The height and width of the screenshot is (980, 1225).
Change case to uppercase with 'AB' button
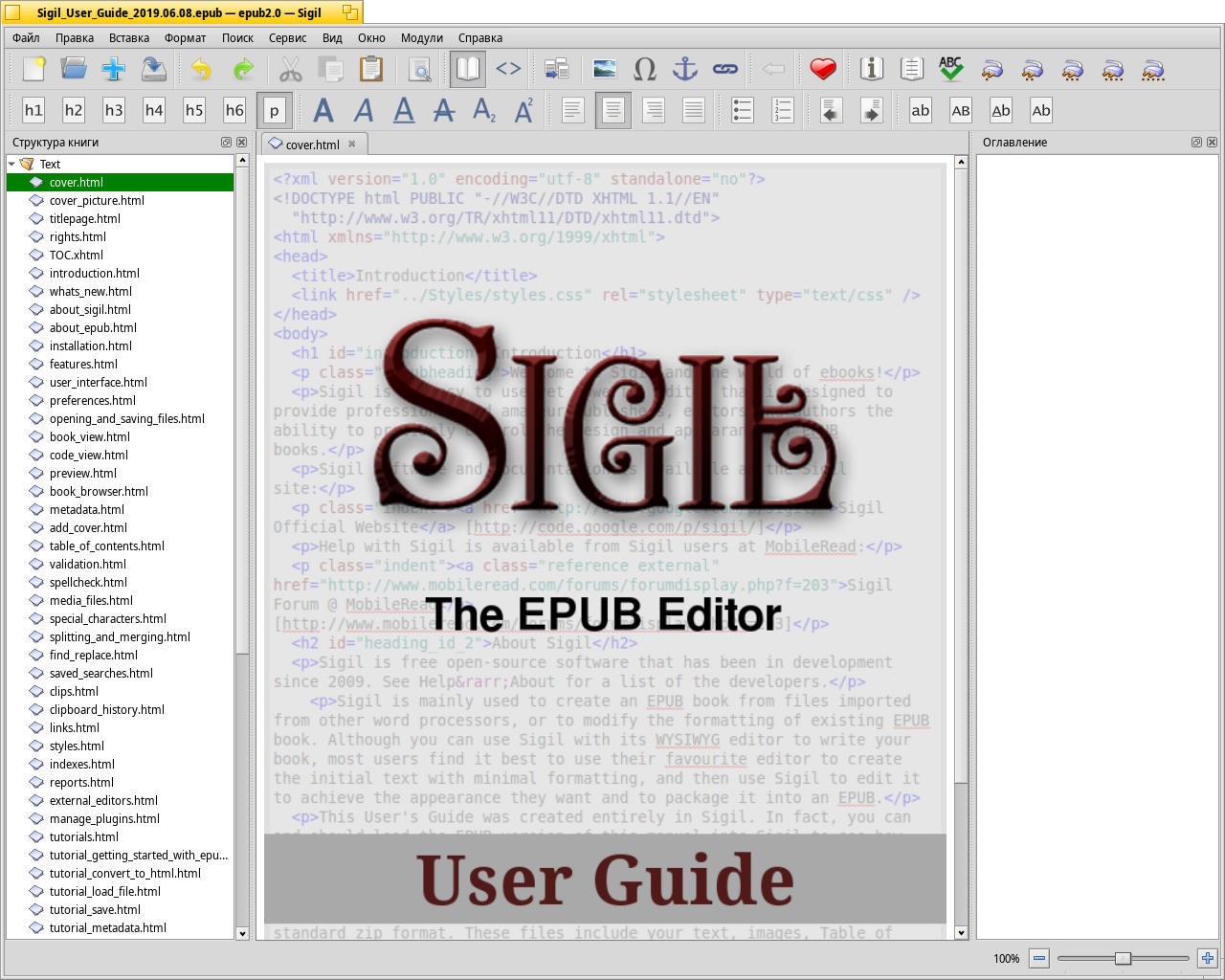pyautogui.click(x=961, y=110)
